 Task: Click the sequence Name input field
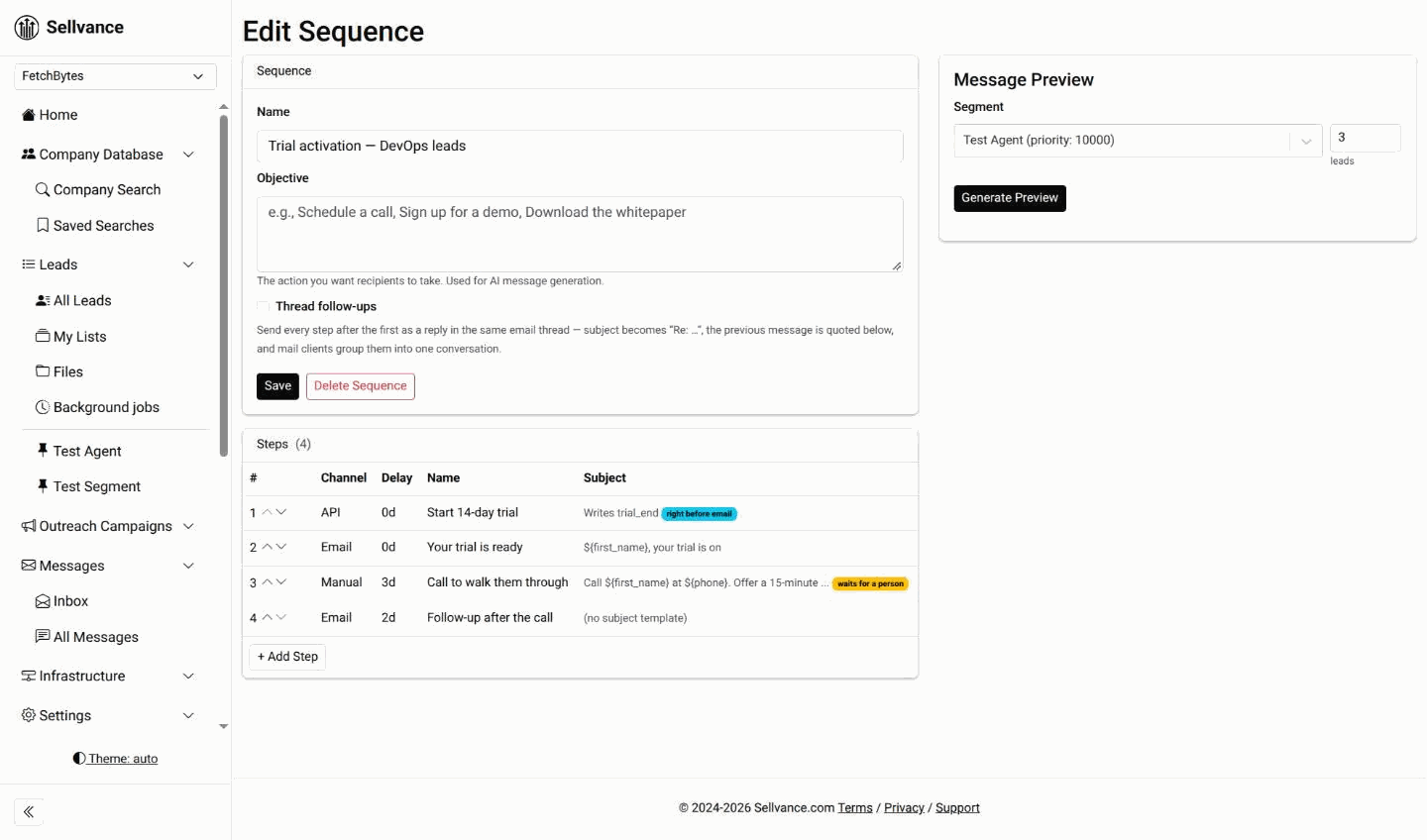[580, 146]
